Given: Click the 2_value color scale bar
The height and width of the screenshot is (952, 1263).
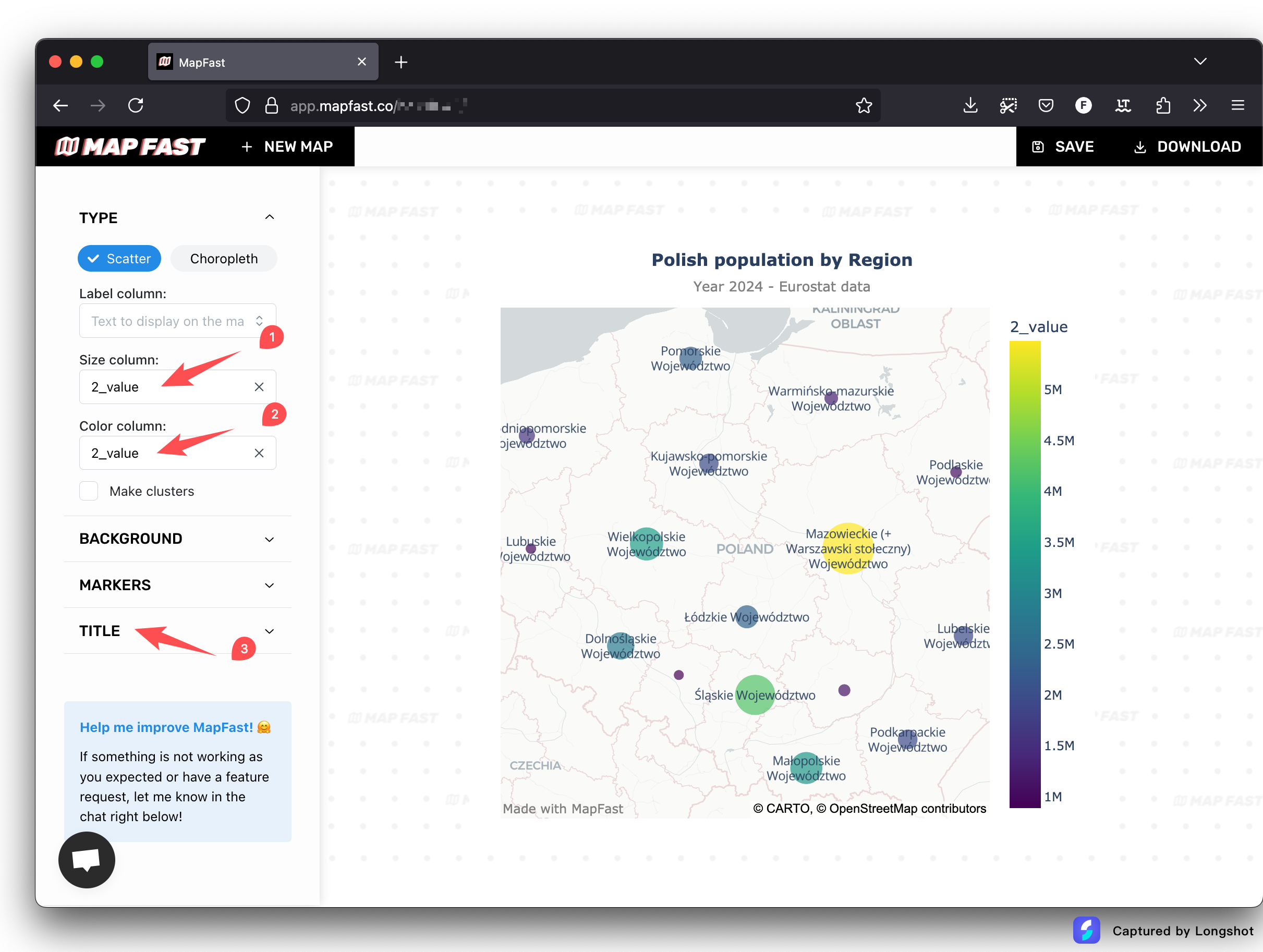Looking at the screenshot, I should click(x=1025, y=574).
